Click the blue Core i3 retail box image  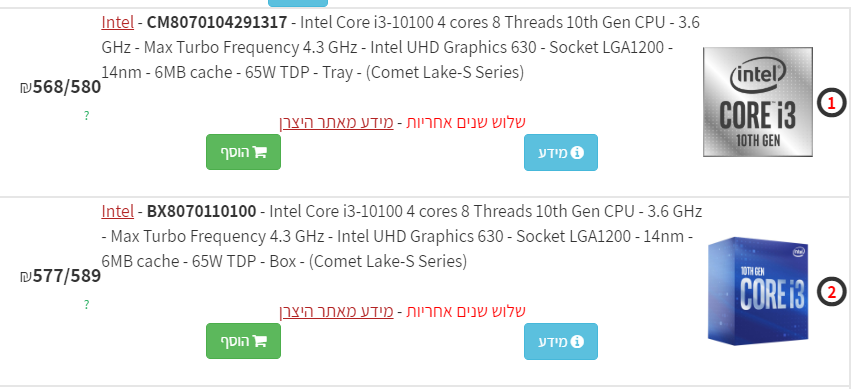tap(758, 291)
